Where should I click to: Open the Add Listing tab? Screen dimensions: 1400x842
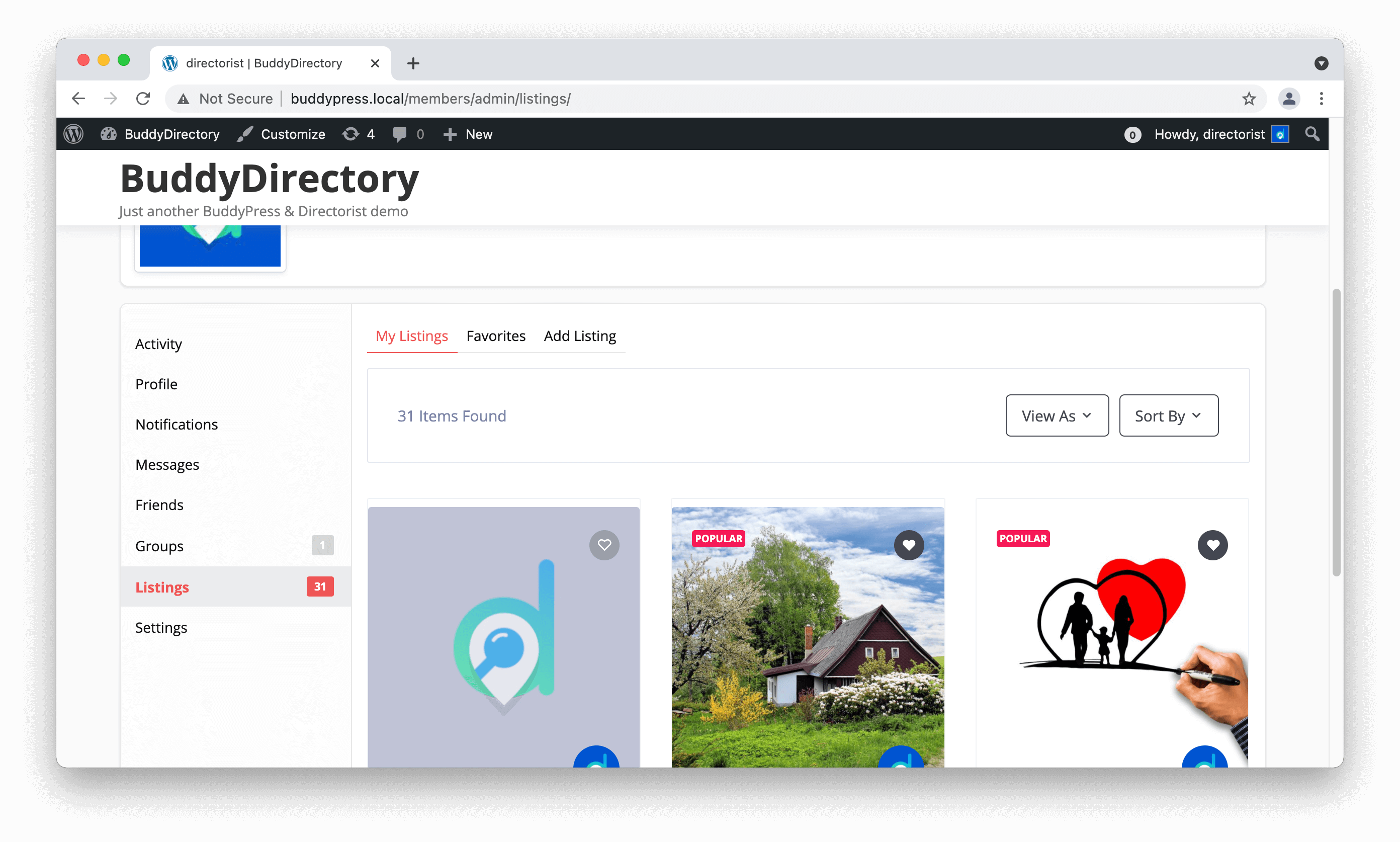(580, 335)
